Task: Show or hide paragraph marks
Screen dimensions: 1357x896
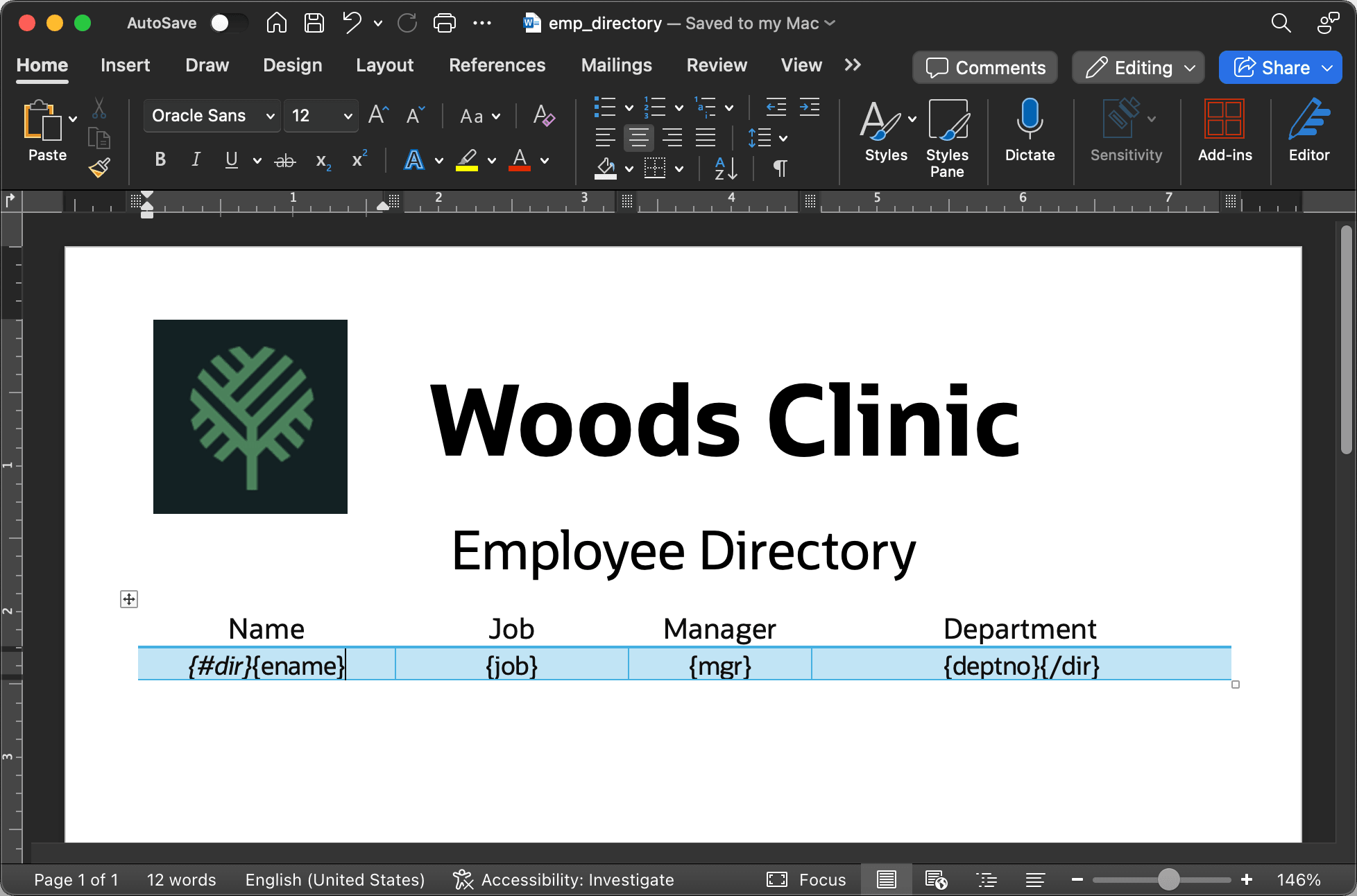Action: [780, 169]
